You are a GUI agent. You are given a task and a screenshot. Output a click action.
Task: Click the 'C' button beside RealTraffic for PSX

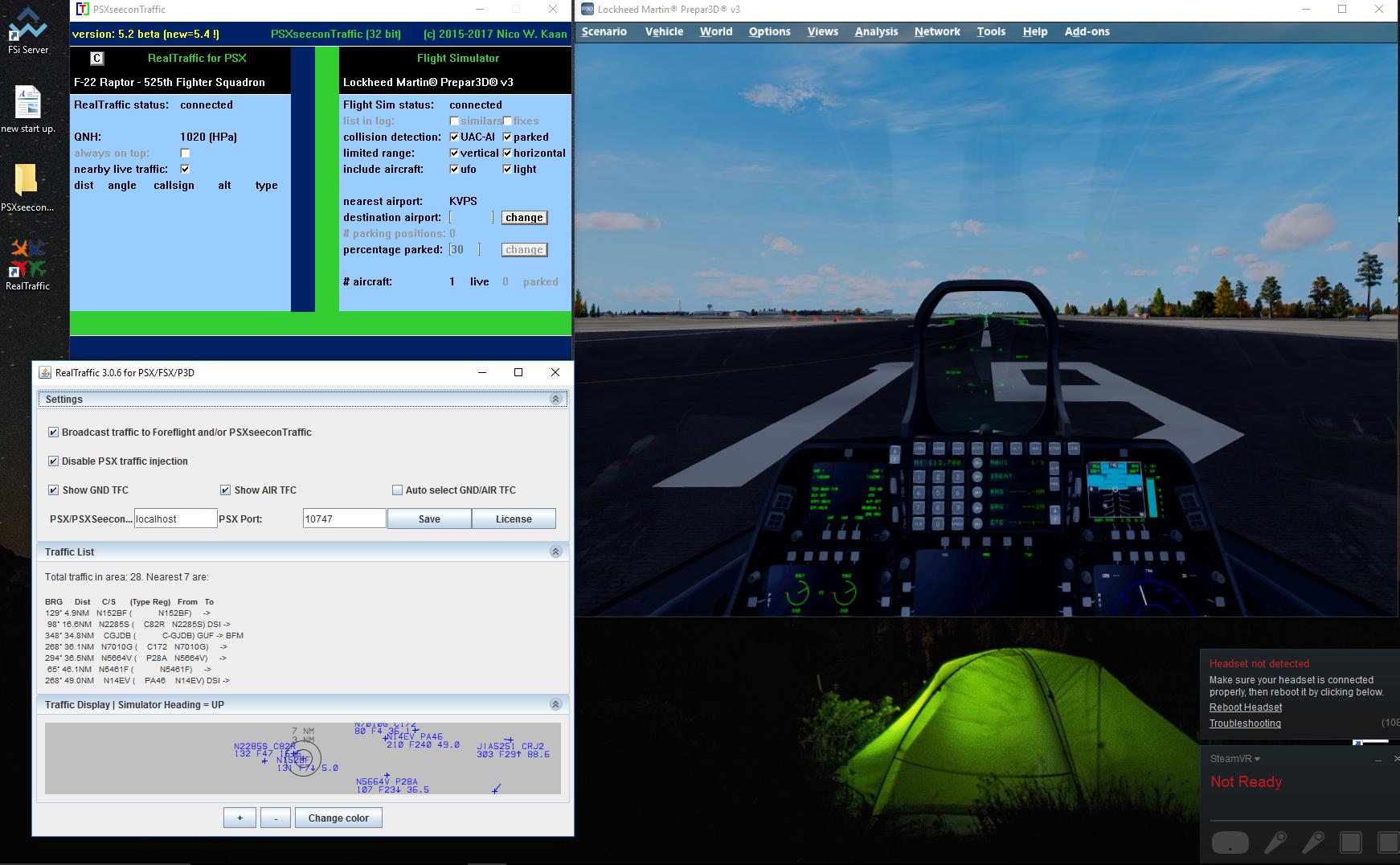click(x=96, y=58)
